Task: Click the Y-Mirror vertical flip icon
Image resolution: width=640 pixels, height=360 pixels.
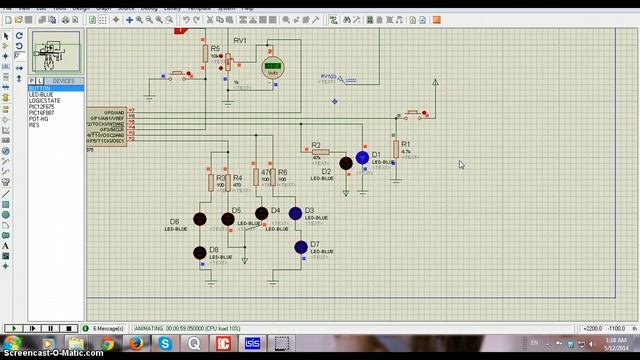Action: [x=19, y=78]
